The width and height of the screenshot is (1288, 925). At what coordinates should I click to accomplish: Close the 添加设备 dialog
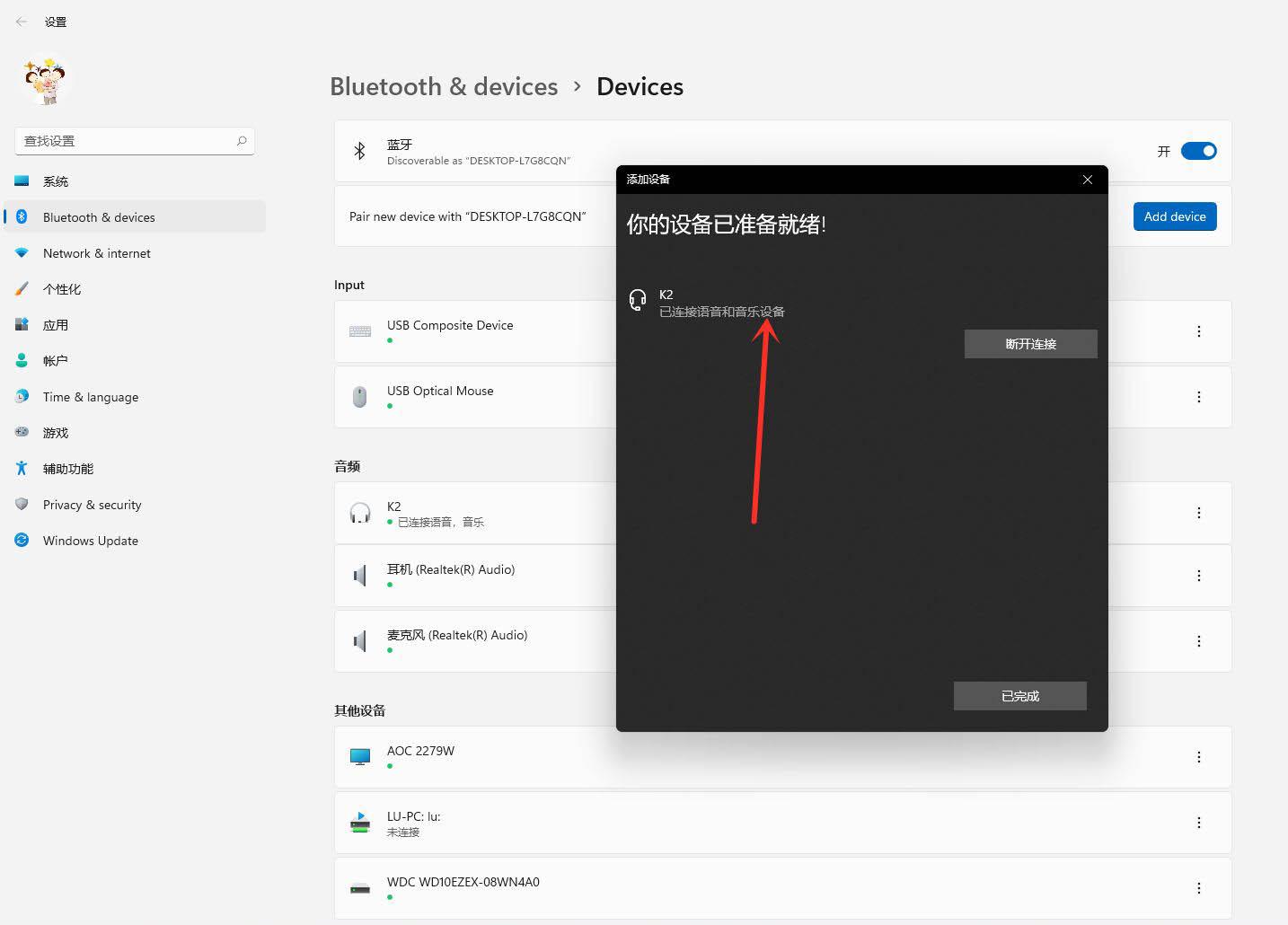pyautogui.click(x=1088, y=180)
